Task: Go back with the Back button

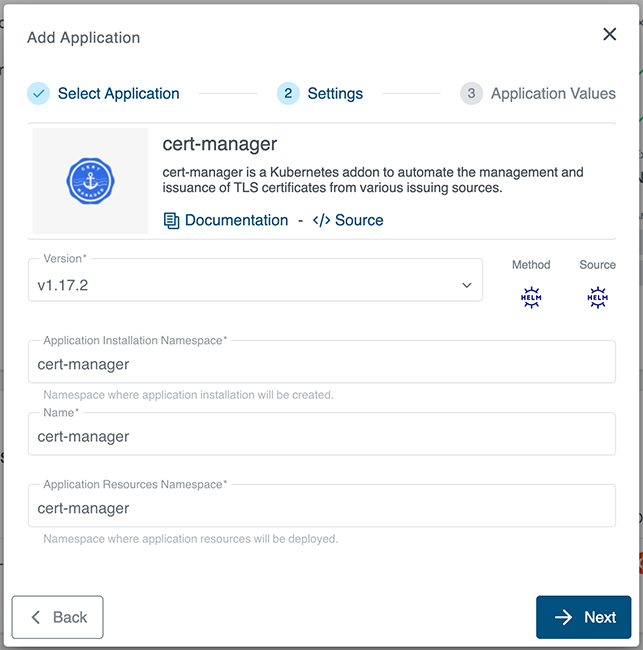Action: [x=58, y=617]
